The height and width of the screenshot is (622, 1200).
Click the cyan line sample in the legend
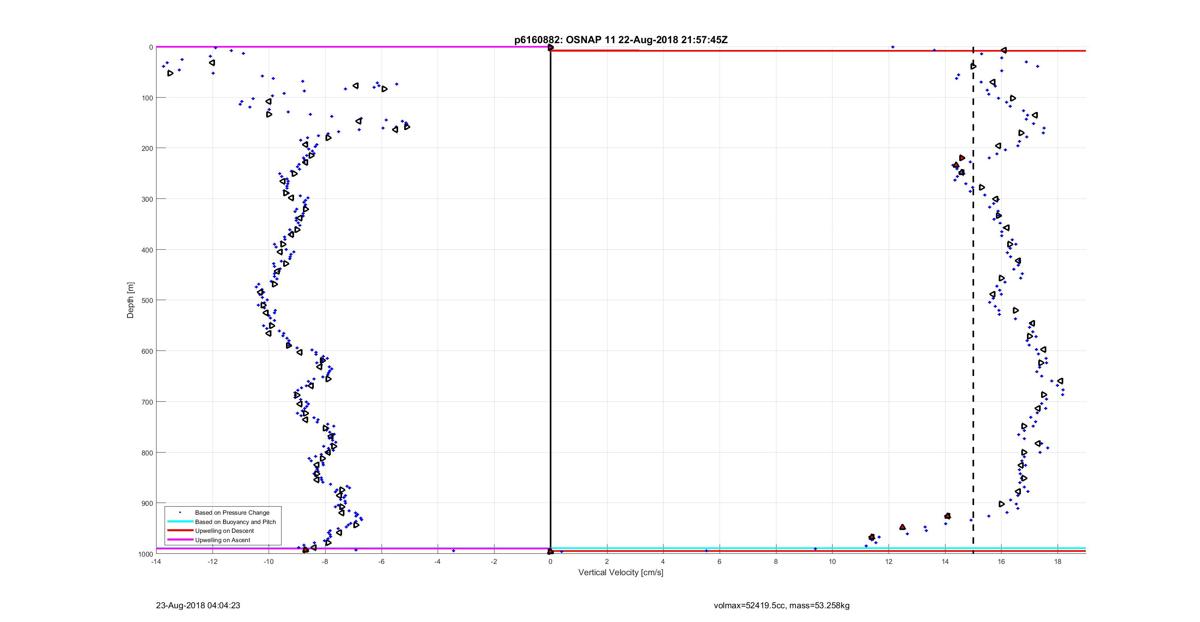click(180, 522)
